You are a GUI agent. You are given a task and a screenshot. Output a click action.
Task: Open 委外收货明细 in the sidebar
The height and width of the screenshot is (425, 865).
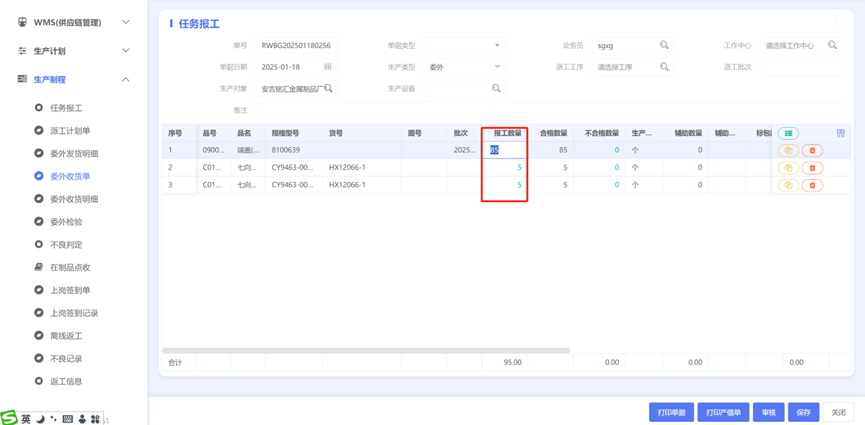[74, 199]
